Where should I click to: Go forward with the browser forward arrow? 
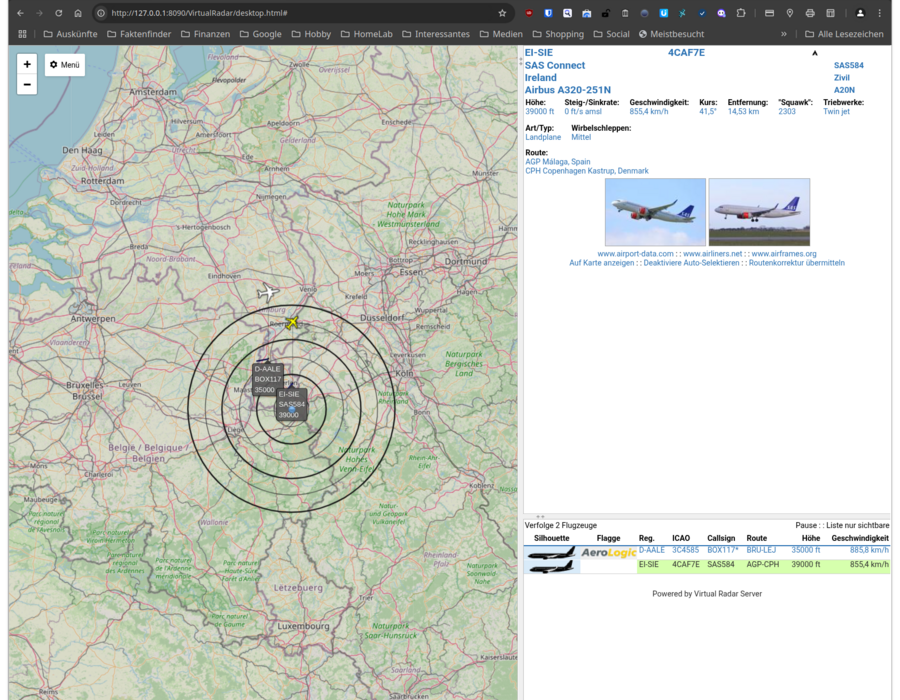click(x=39, y=13)
